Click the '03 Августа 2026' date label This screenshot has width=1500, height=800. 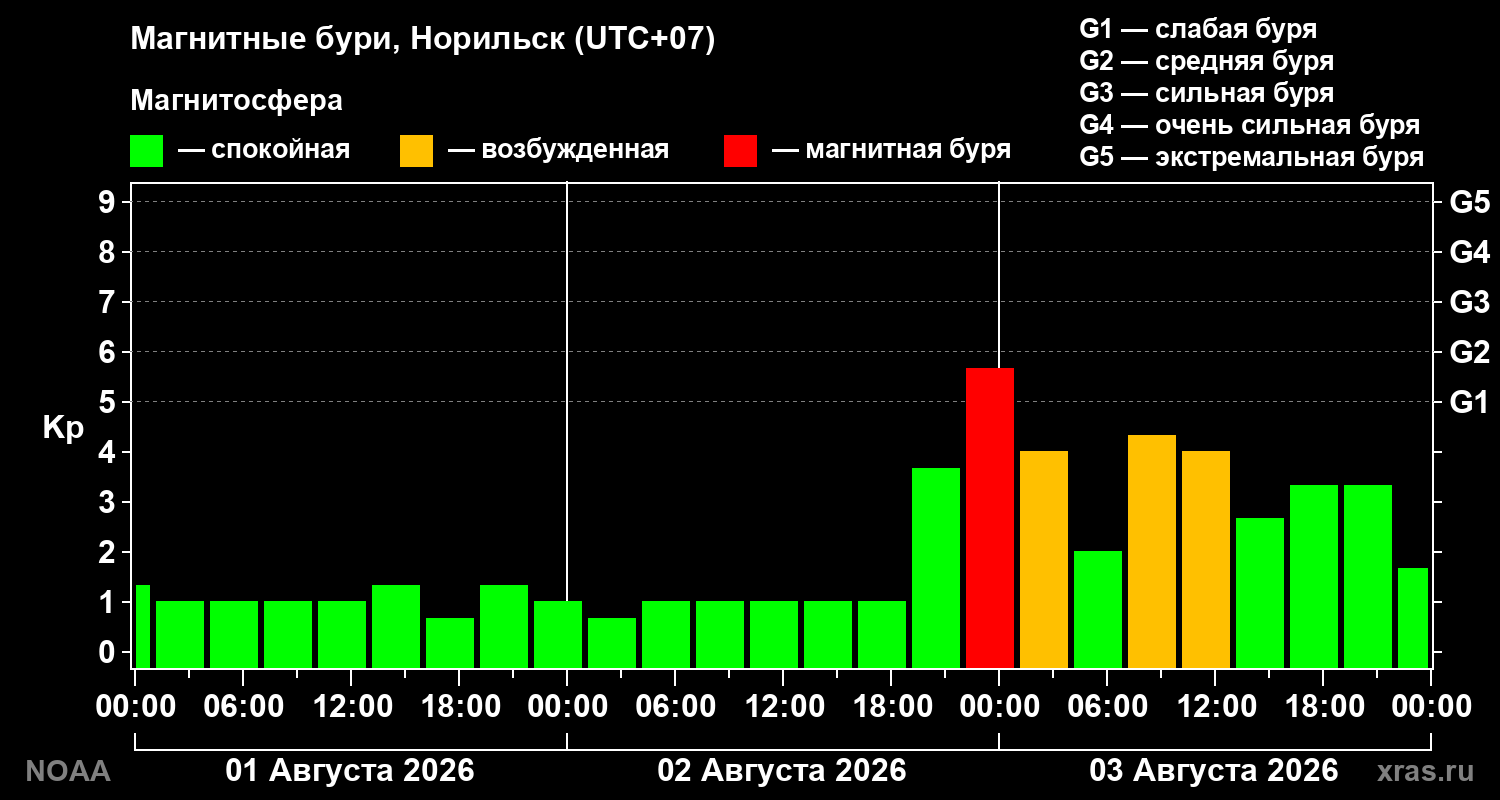(1214, 771)
